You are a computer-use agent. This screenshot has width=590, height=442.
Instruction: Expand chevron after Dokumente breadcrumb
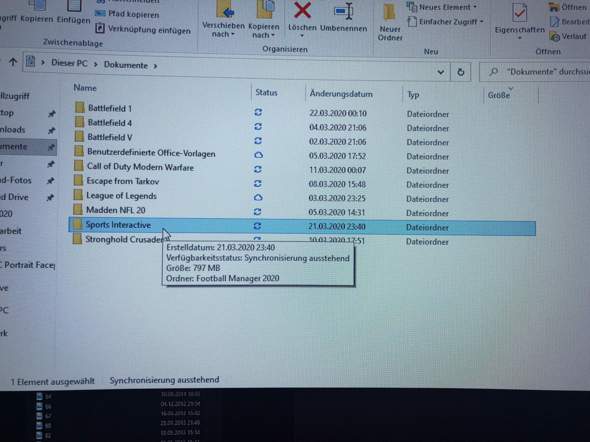coord(155,66)
